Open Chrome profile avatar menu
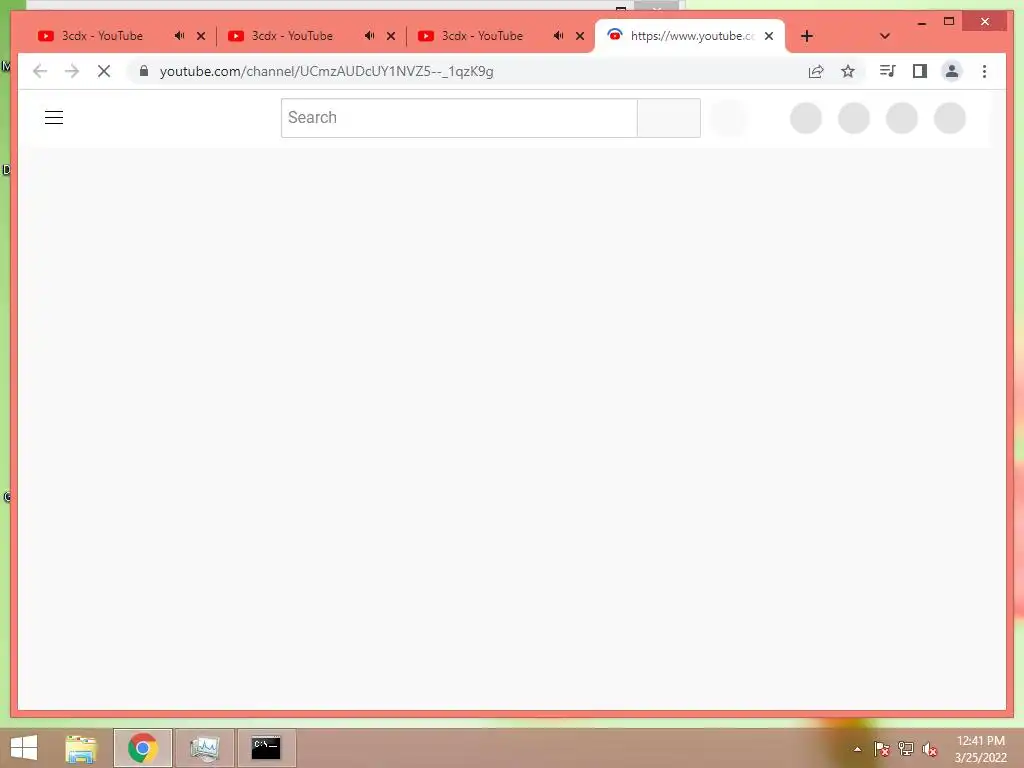 click(952, 71)
